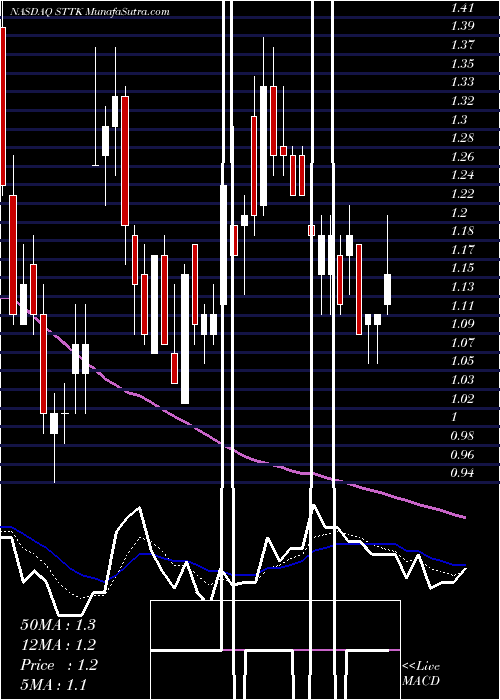The image size is (500, 700).
Task: Click the 1.18 price axis label
Action: coord(462,231)
